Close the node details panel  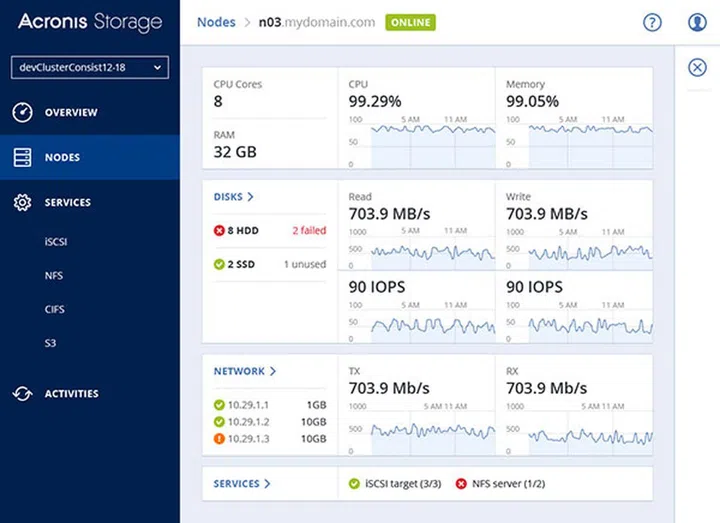point(698,67)
